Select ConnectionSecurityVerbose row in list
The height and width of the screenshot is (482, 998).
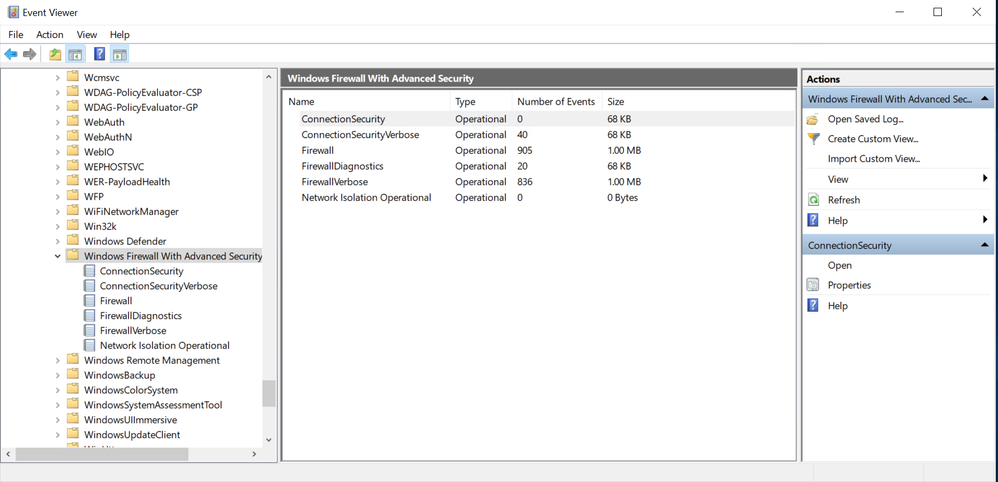tap(538, 135)
